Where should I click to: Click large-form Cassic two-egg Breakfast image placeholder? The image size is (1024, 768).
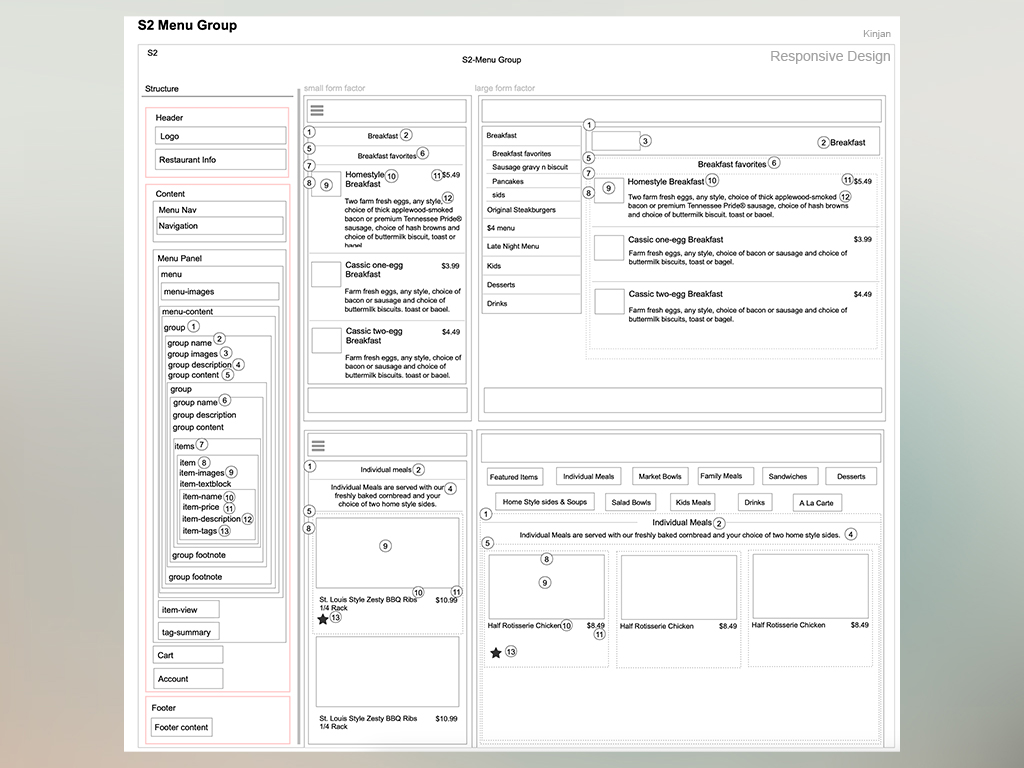click(x=609, y=302)
